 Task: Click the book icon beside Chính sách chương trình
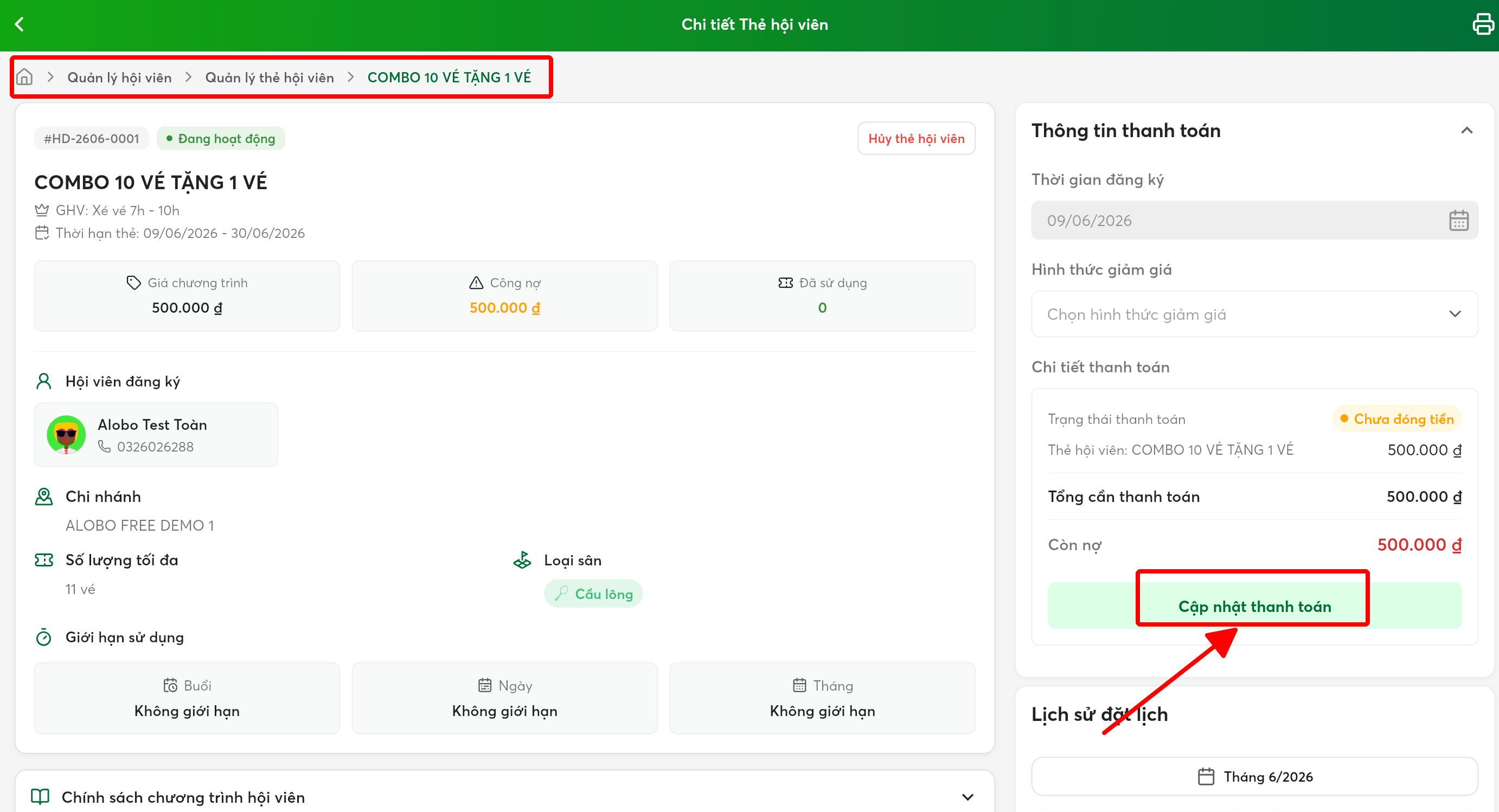[40, 796]
